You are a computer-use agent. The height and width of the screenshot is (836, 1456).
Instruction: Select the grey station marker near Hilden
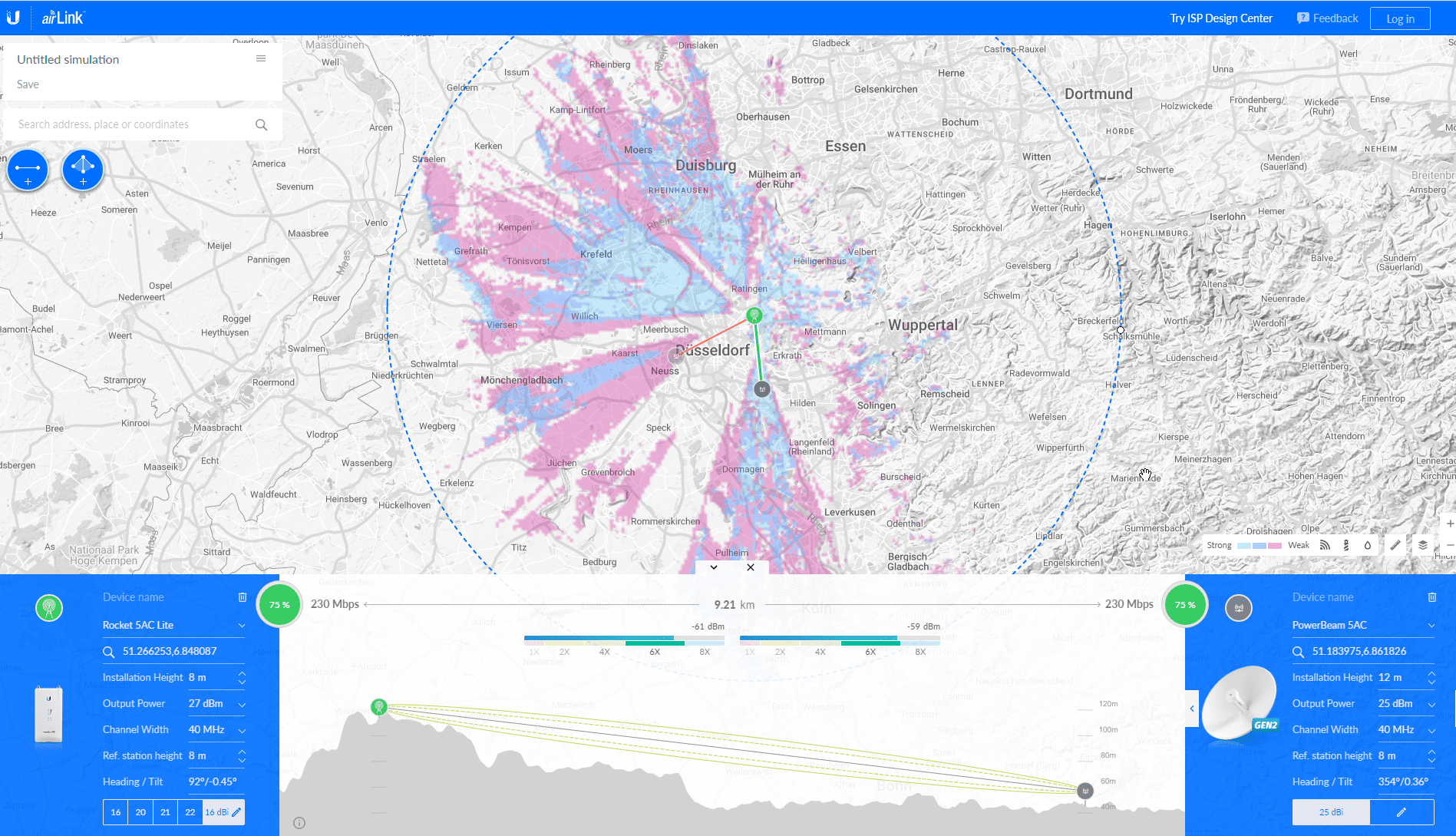point(761,388)
